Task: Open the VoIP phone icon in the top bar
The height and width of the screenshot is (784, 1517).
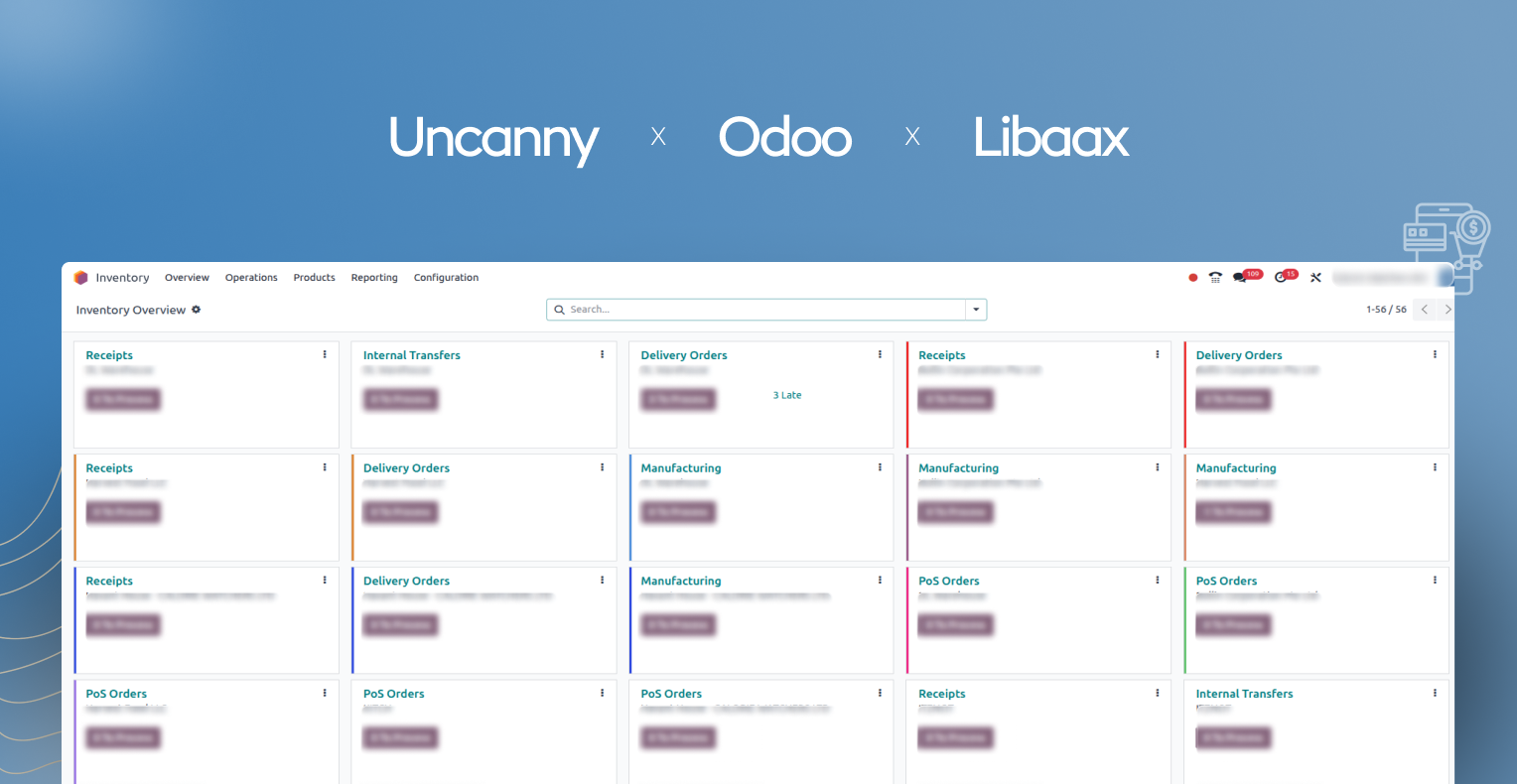Action: click(x=1214, y=278)
